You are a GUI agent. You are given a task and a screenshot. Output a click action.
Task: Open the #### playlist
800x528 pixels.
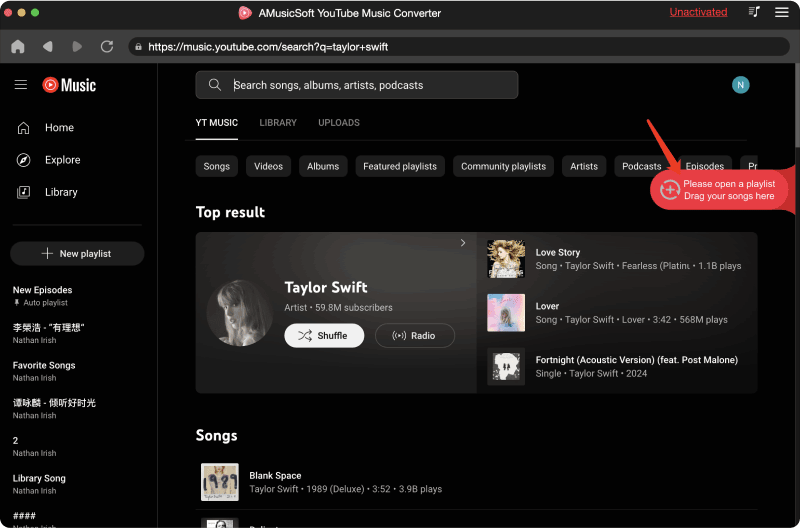pos(34,518)
